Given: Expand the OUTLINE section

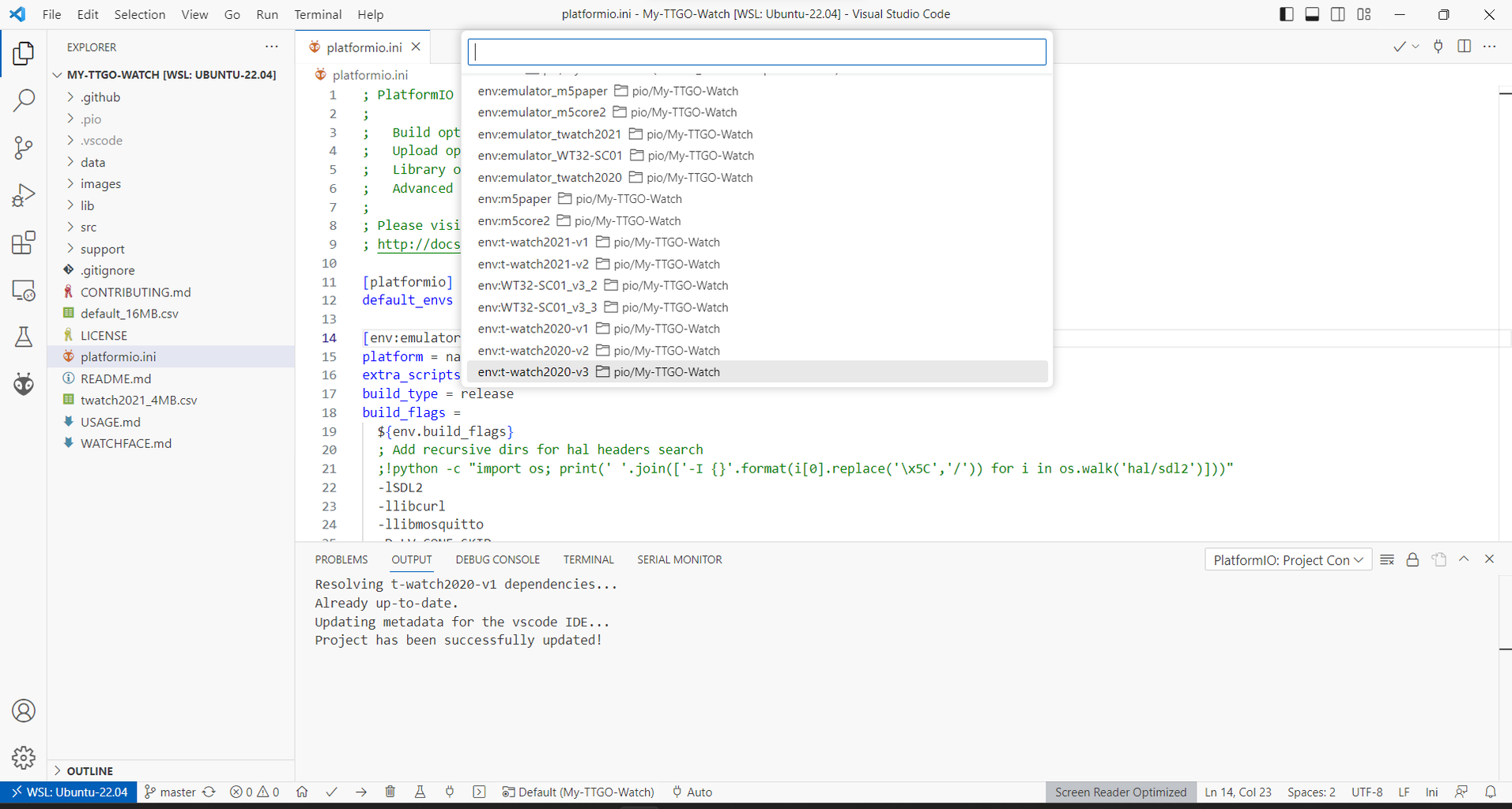Looking at the screenshot, I should 89,770.
